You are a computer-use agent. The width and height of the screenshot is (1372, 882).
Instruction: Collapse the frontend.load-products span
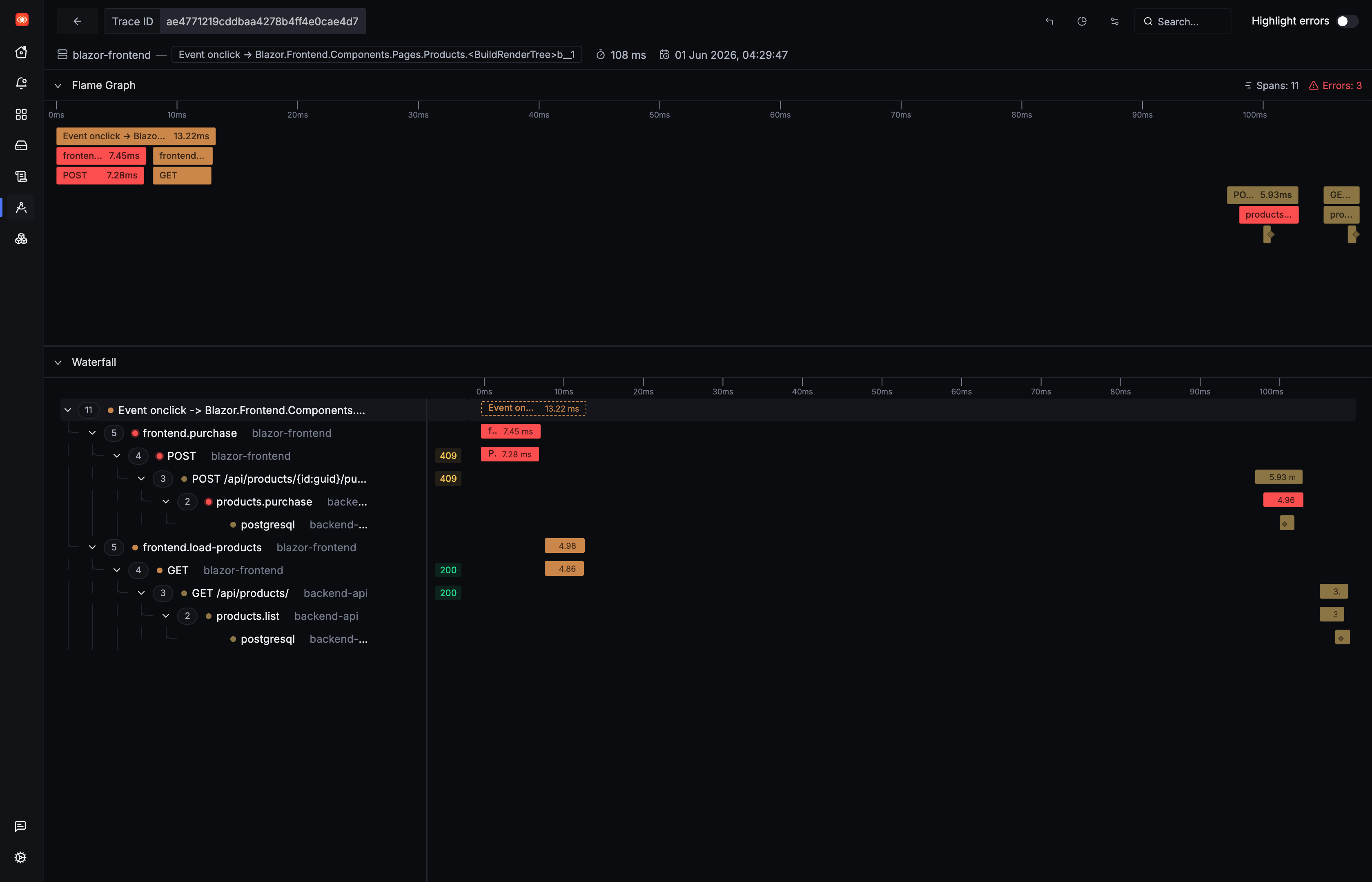(92, 548)
